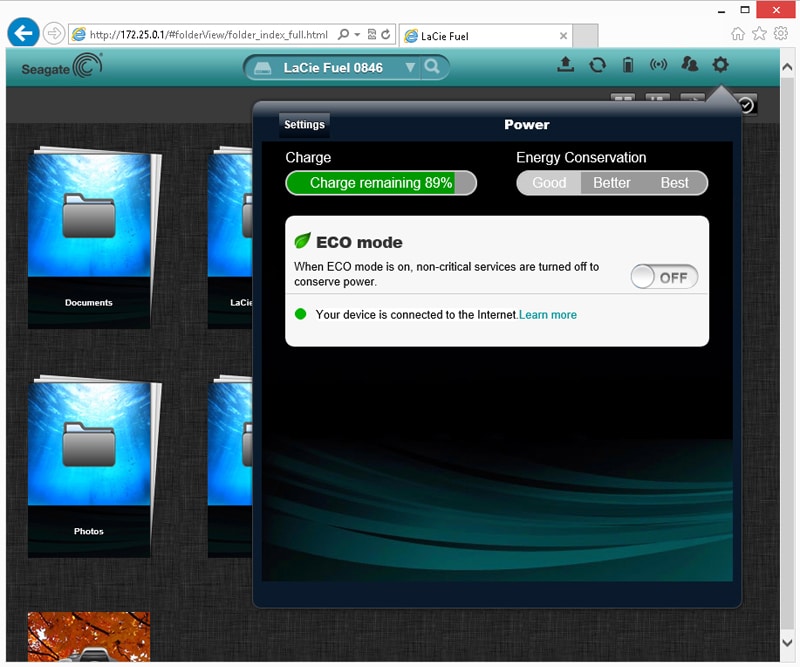Open the Learn more link
Viewport: 800px width, 667px height.
tap(547, 315)
